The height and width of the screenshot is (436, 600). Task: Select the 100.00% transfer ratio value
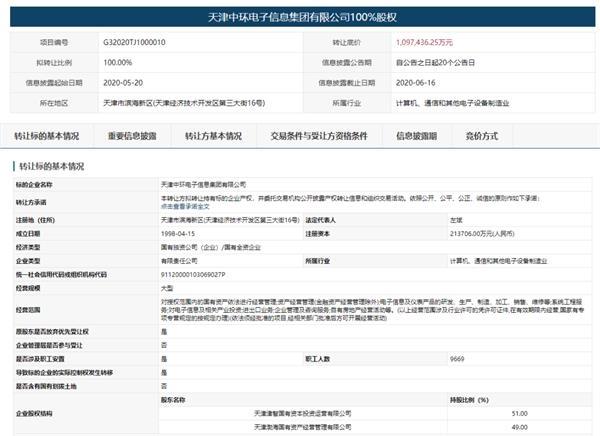click(118, 62)
